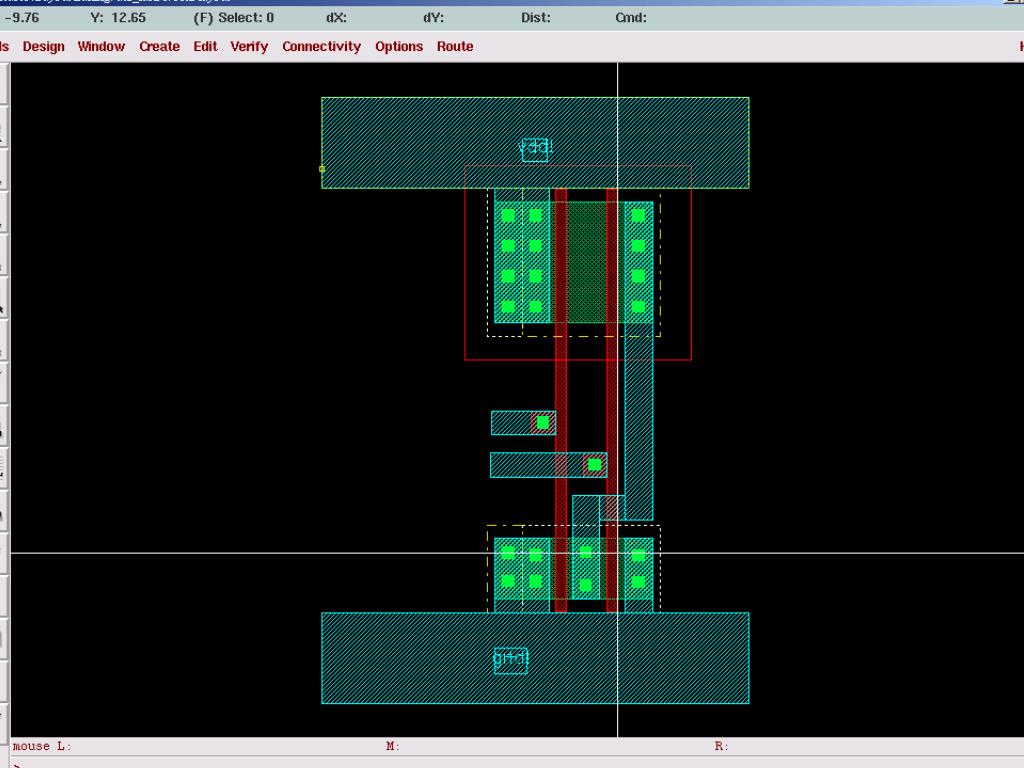Open the Route menu

pyautogui.click(x=455, y=46)
